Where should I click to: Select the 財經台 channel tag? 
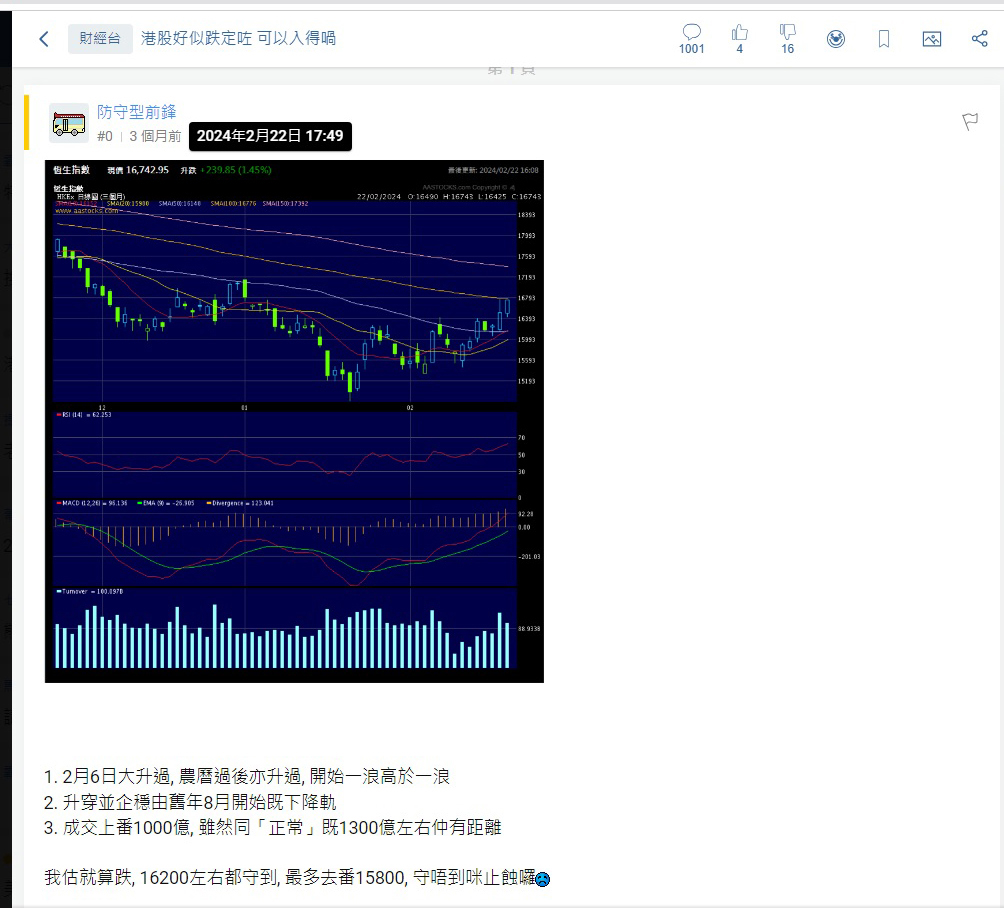coord(99,38)
